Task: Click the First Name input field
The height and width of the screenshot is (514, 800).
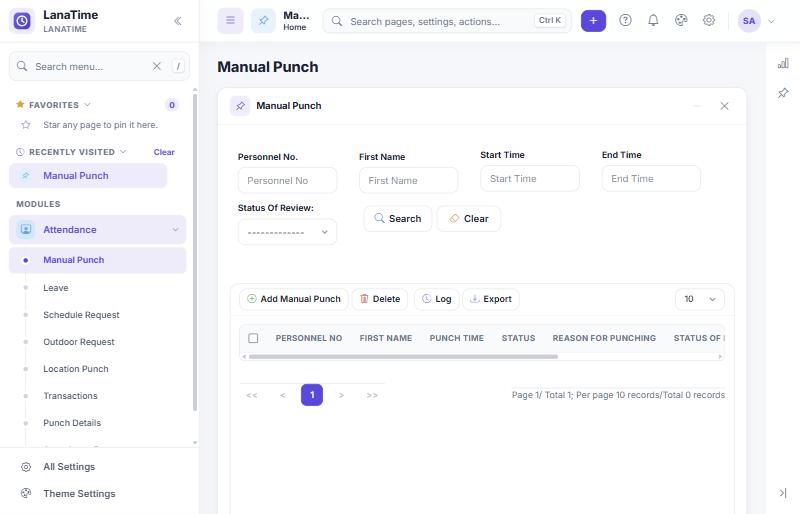Action: click(x=408, y=181)
